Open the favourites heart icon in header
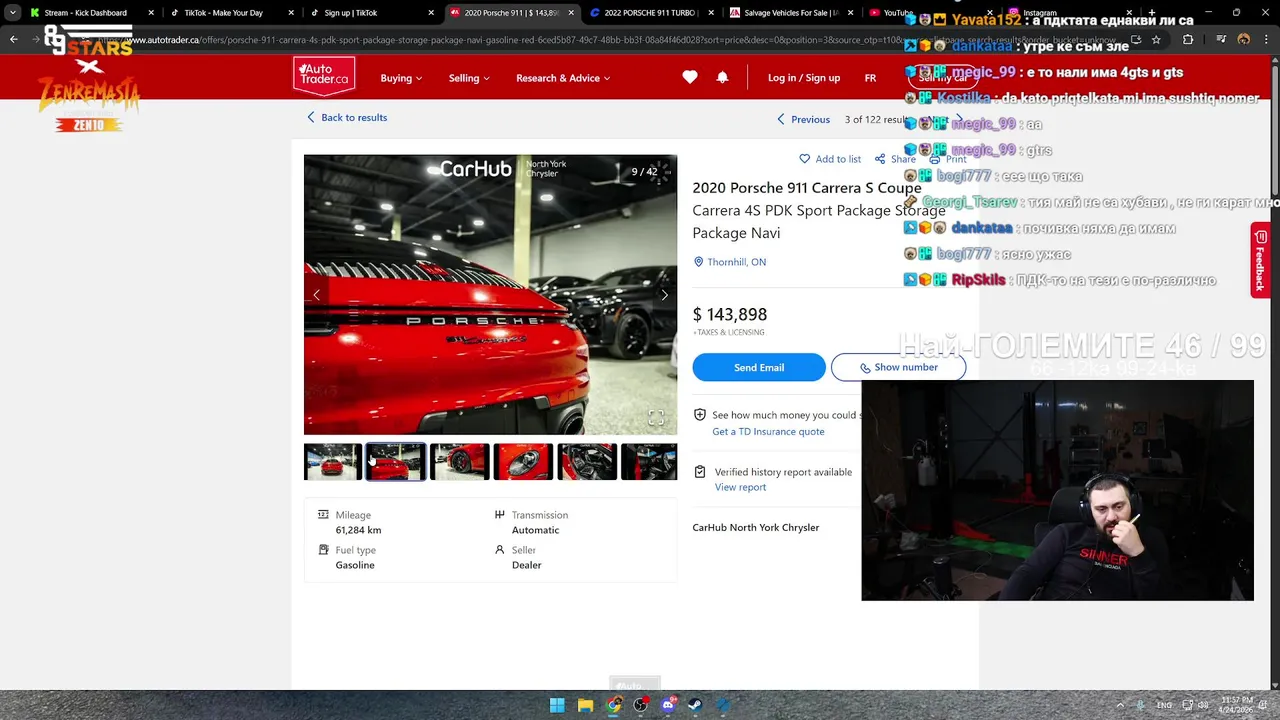 [x=690, y=77]
